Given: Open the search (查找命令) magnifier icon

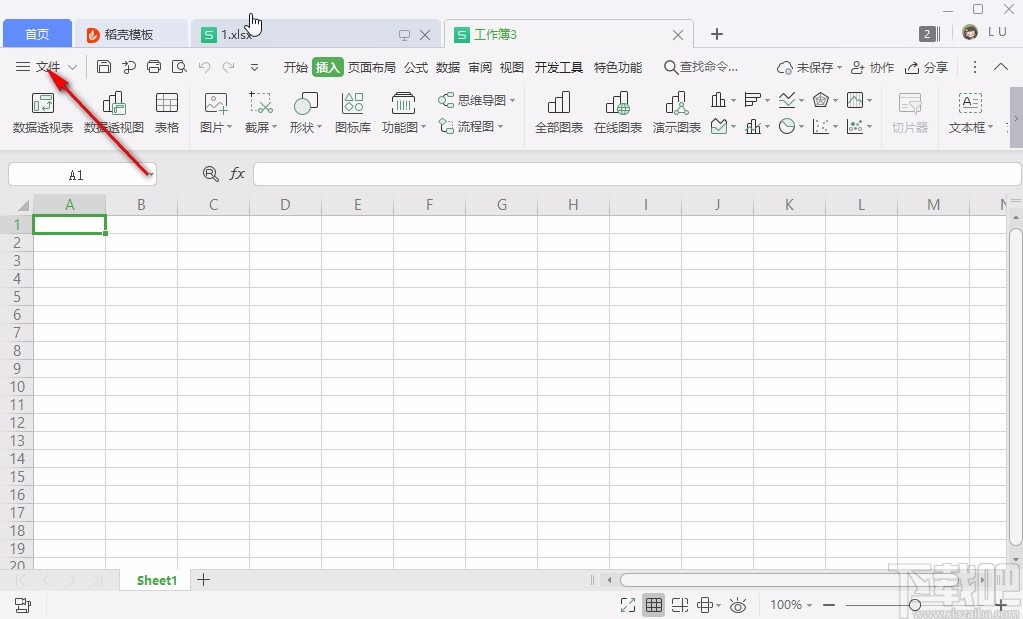Looking at the screenshot, I should pyautogui.click(x=671, y=67).
